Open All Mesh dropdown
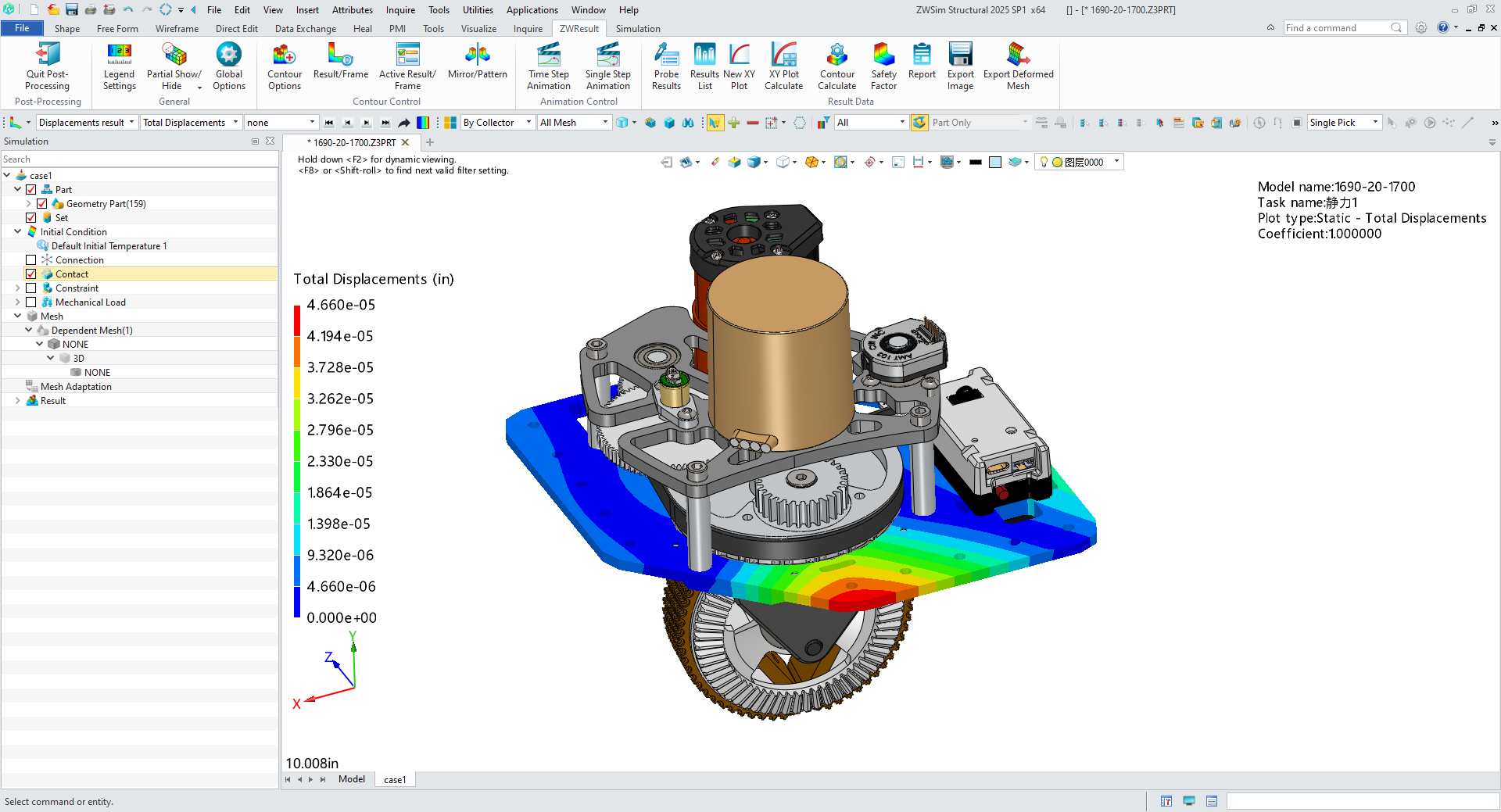This screenshot has height=812, width=1501. pyautogui.click(x=574, y=123)
